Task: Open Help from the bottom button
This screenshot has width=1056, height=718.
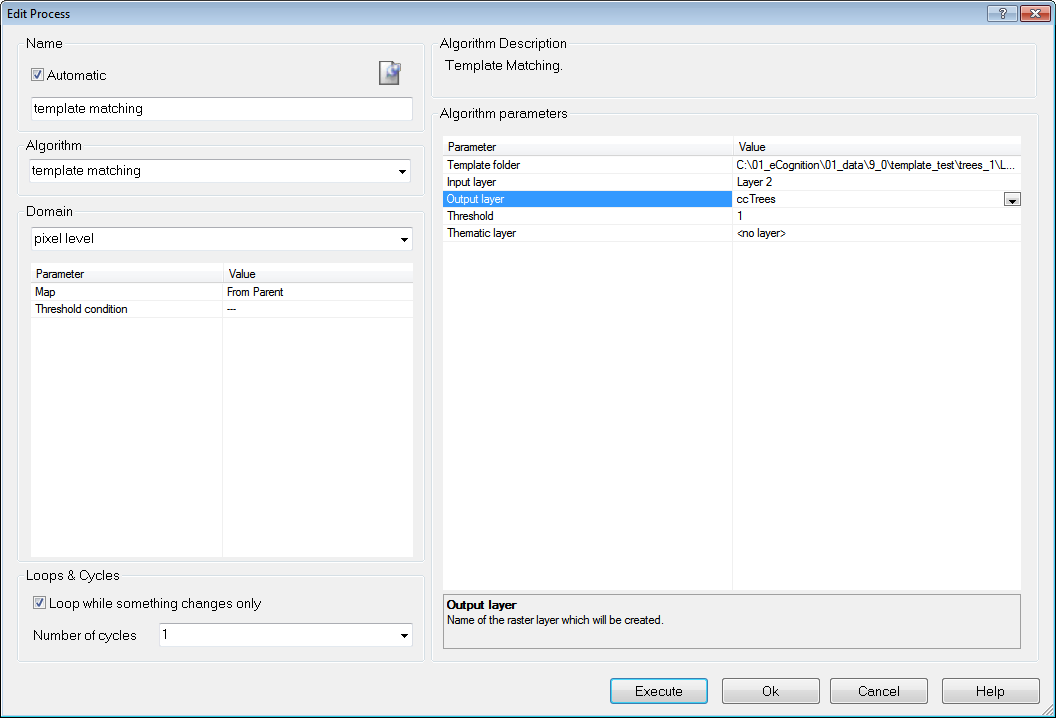Action: coord(990,691)
